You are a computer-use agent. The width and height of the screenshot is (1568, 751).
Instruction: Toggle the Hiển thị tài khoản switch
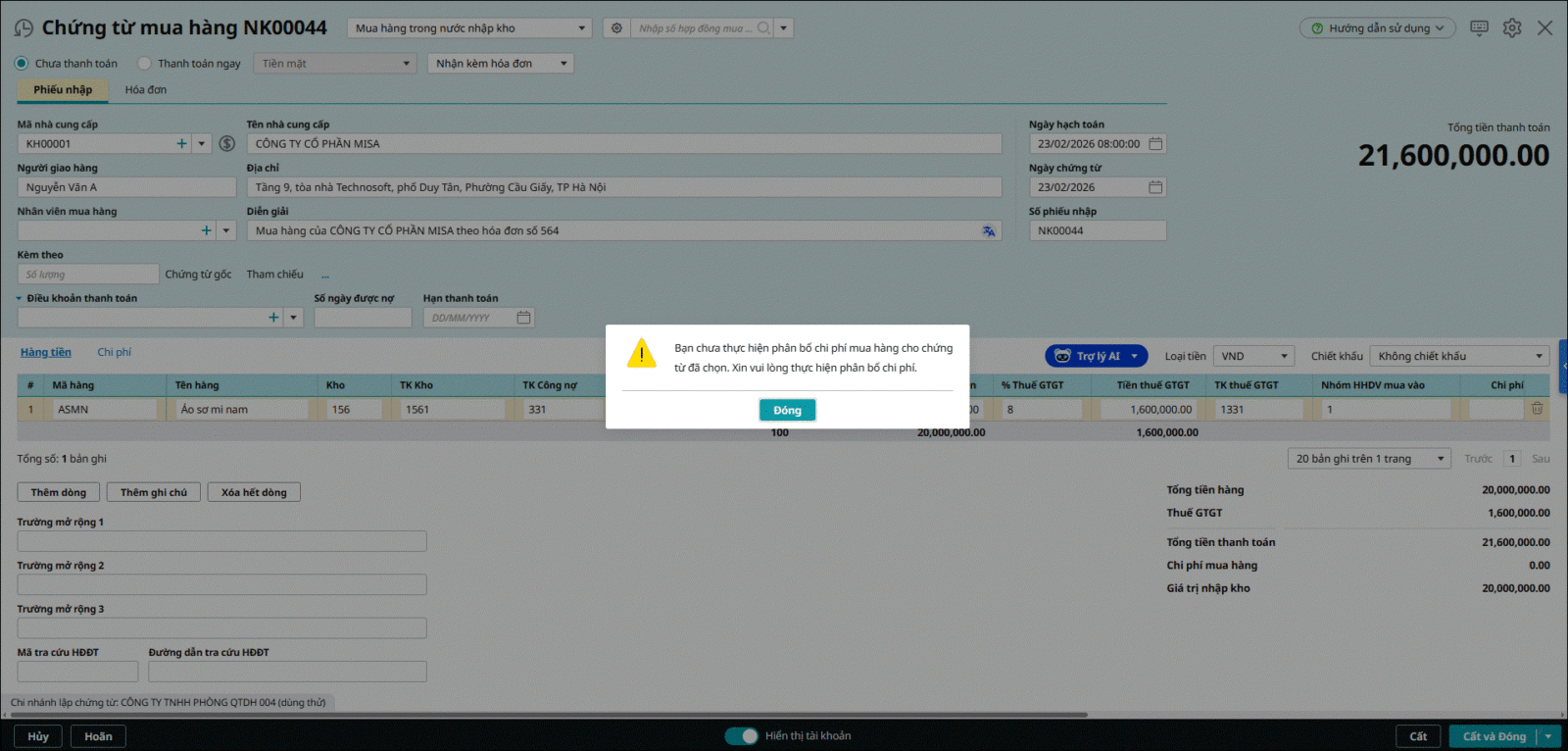coord(741,736)
